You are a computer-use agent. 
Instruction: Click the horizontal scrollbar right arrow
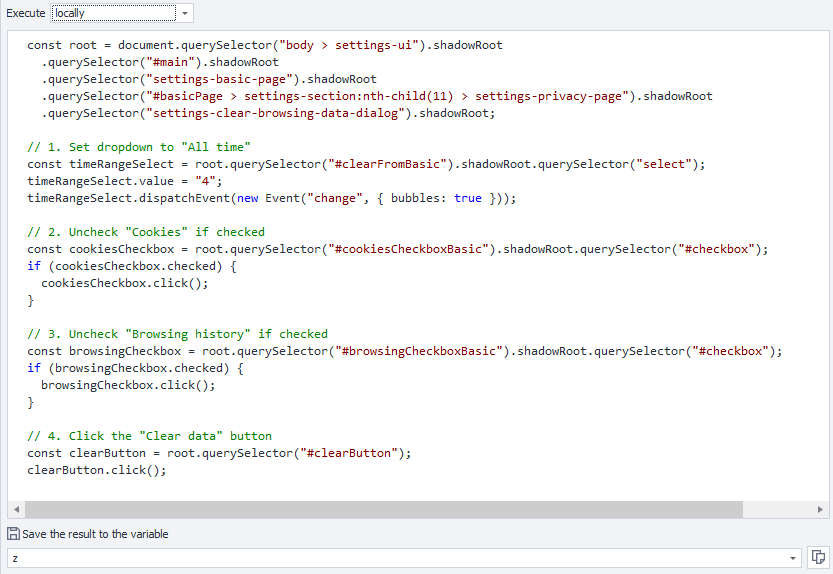point(821,510)
